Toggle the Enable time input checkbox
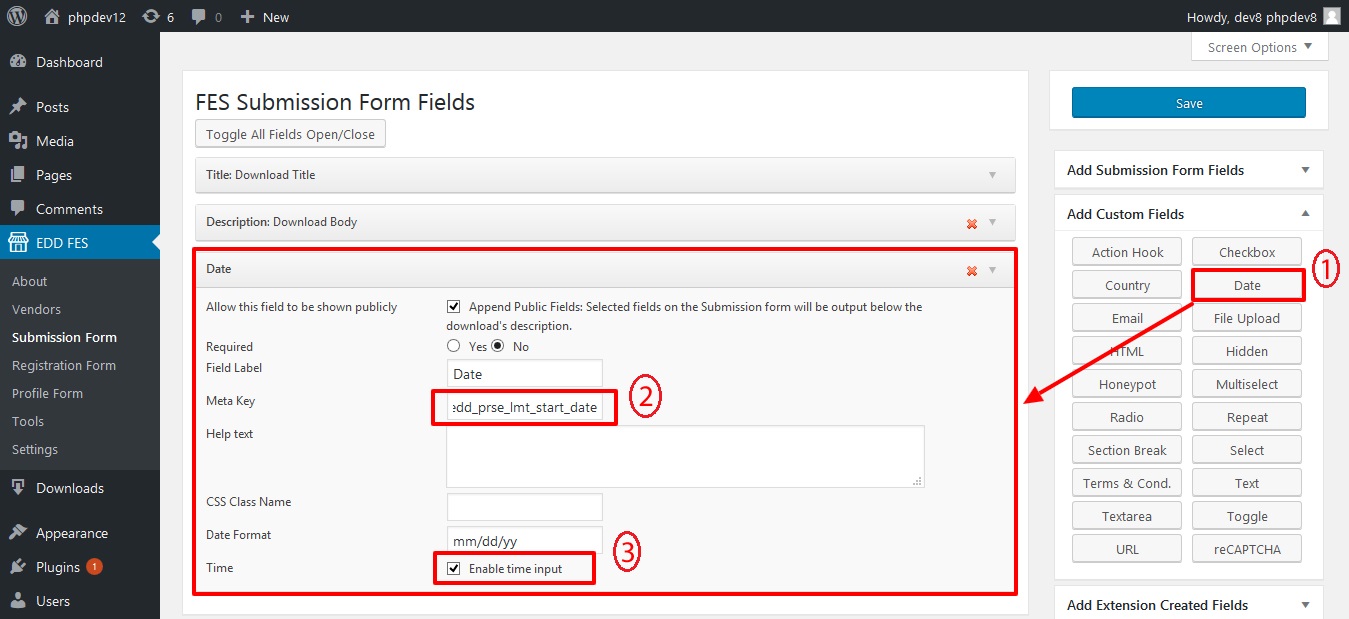This screenshot has width=1349, height=619. [x=454, y=568]
